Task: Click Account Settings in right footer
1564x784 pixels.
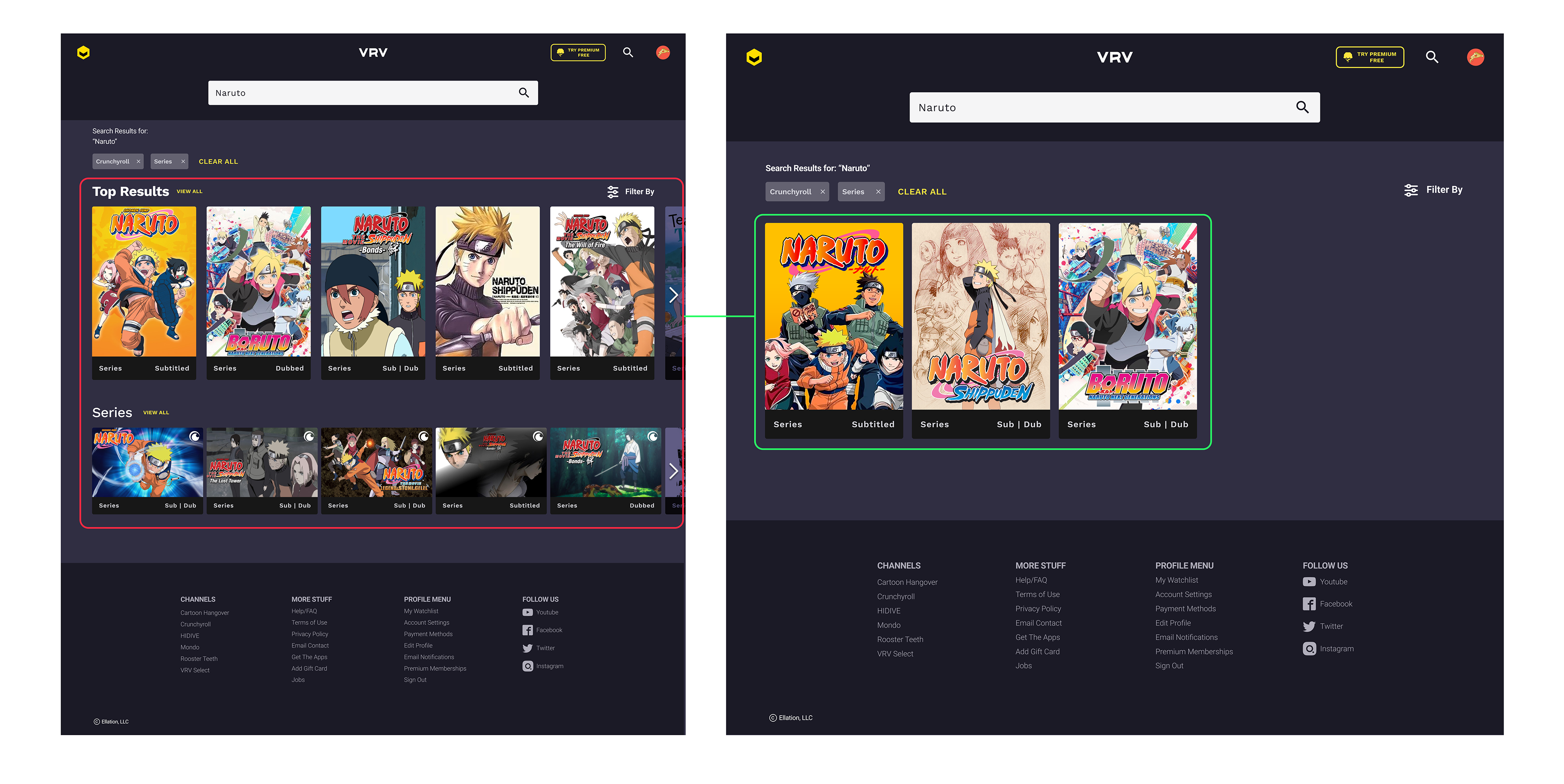Action: pos(1183,595)
